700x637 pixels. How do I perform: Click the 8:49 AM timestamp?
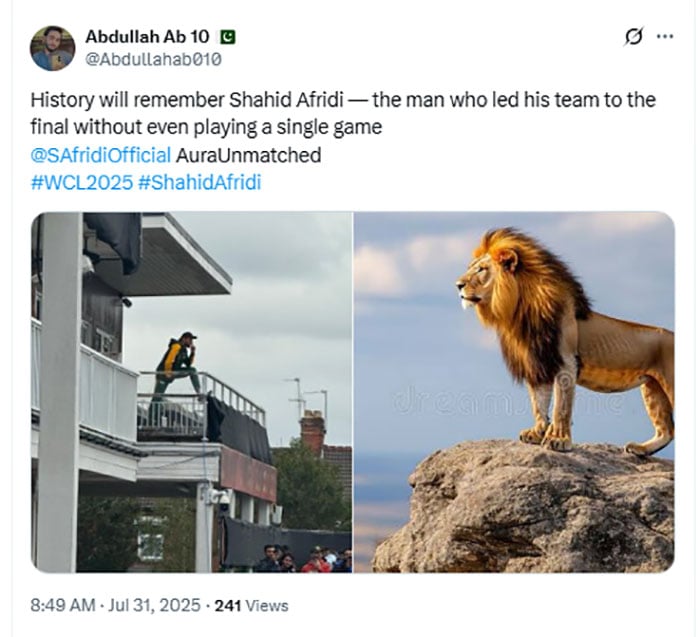click(x=63, y=606)
